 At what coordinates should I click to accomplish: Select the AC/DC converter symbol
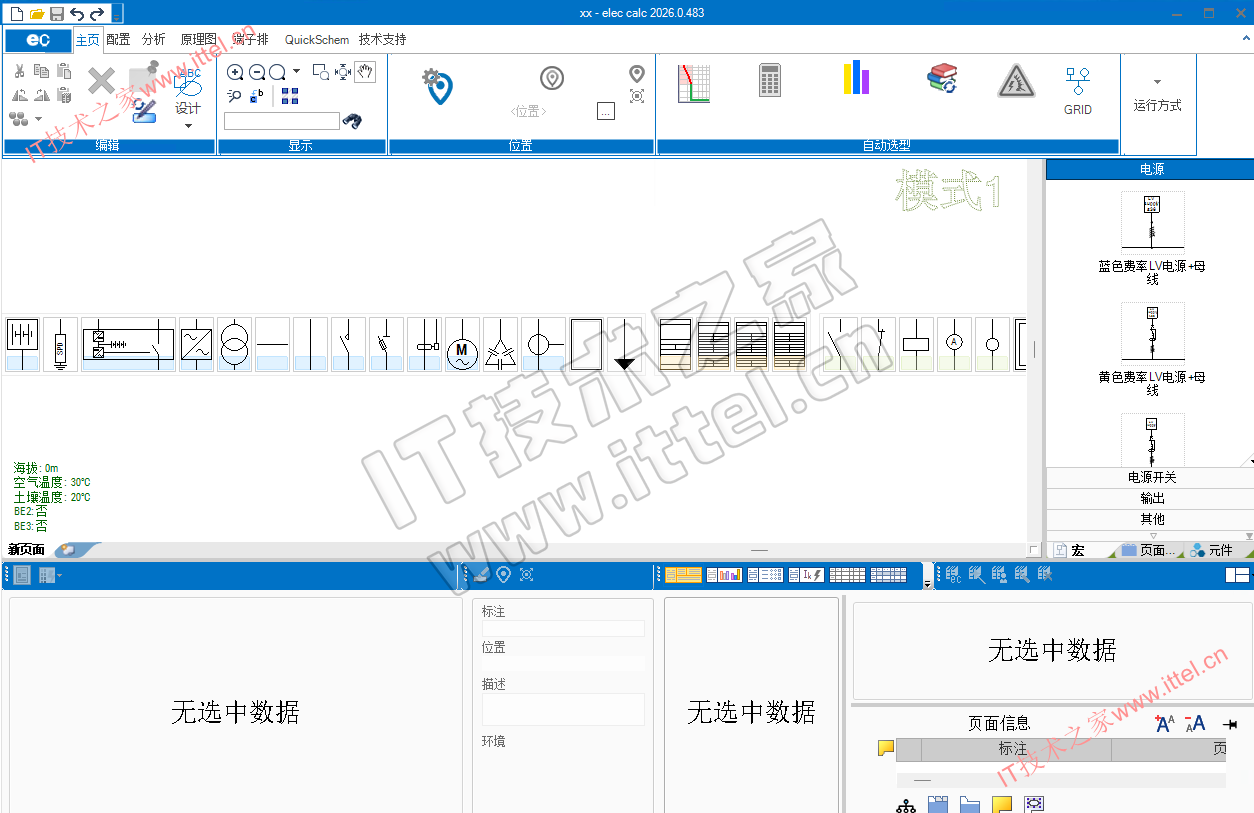pos(196,345)
